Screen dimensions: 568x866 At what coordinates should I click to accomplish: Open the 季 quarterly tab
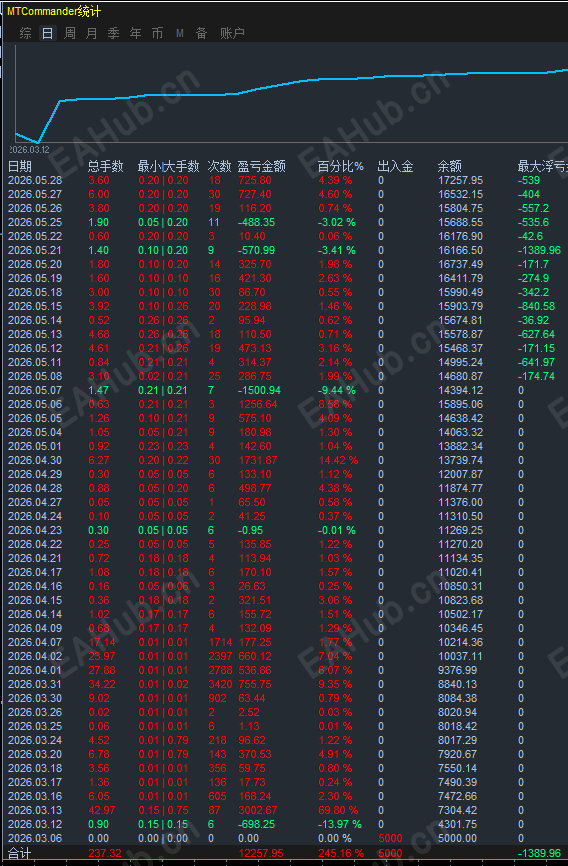click(x=113, y=33)
